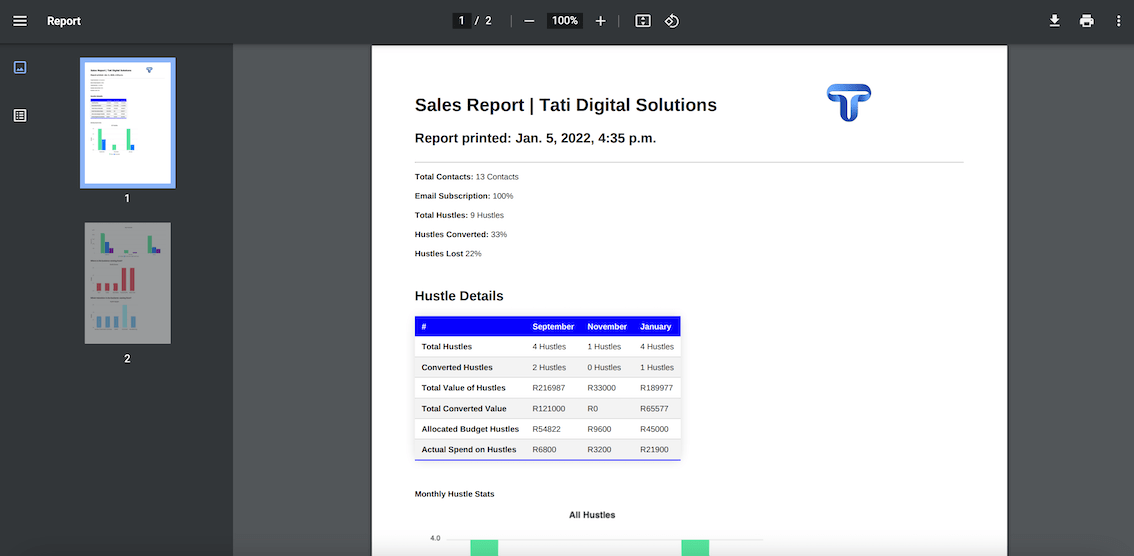This screenshot has height=556, width=1134.
Task: Click the All Hustles chart title
Action: click(x=592, y=515)
